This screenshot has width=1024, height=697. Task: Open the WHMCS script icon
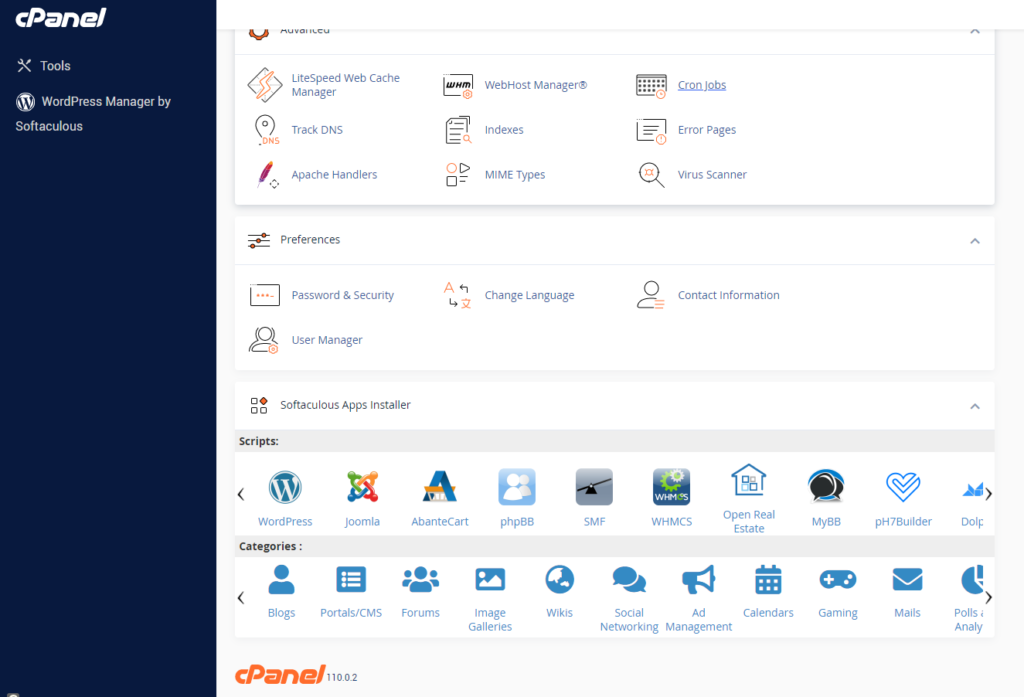[x=671, y=488]
